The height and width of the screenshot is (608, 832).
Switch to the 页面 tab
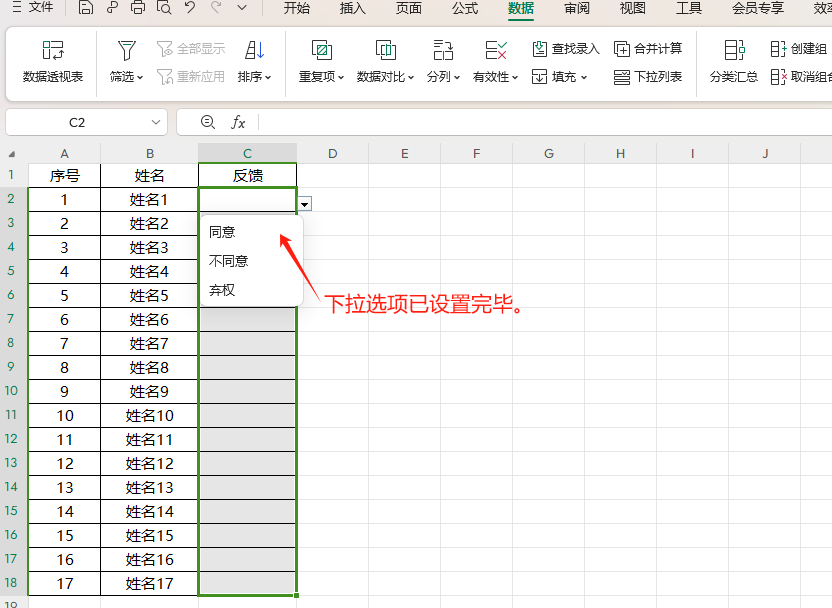[x=409, y=8]
